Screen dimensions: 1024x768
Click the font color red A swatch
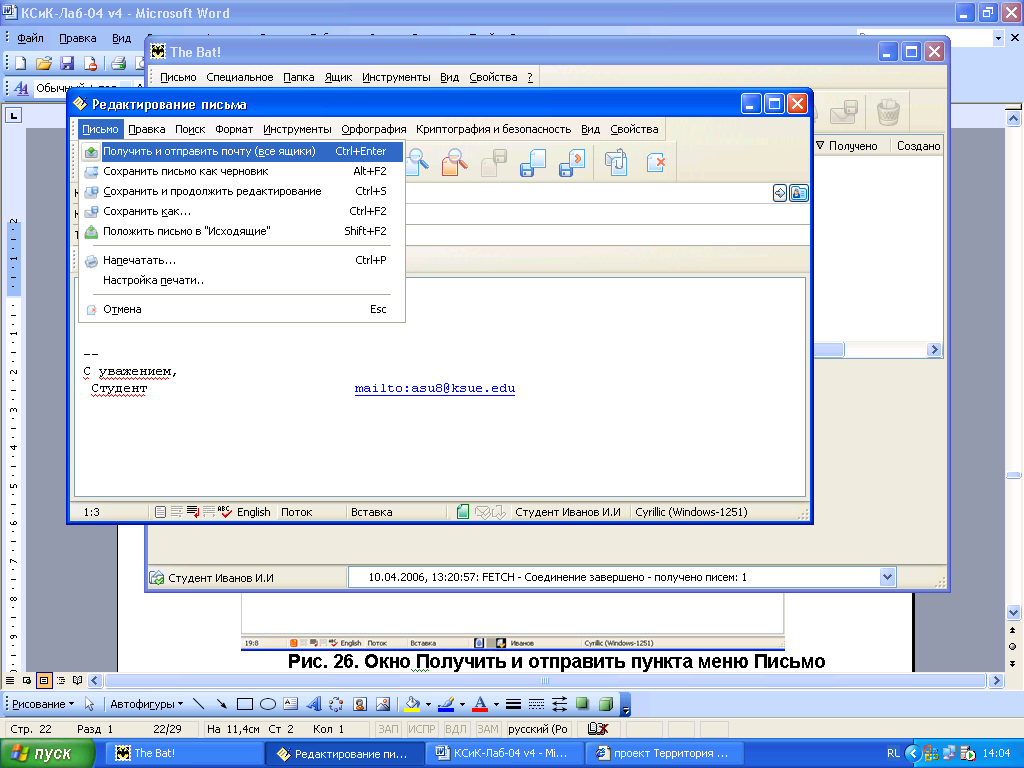[480, 704]
